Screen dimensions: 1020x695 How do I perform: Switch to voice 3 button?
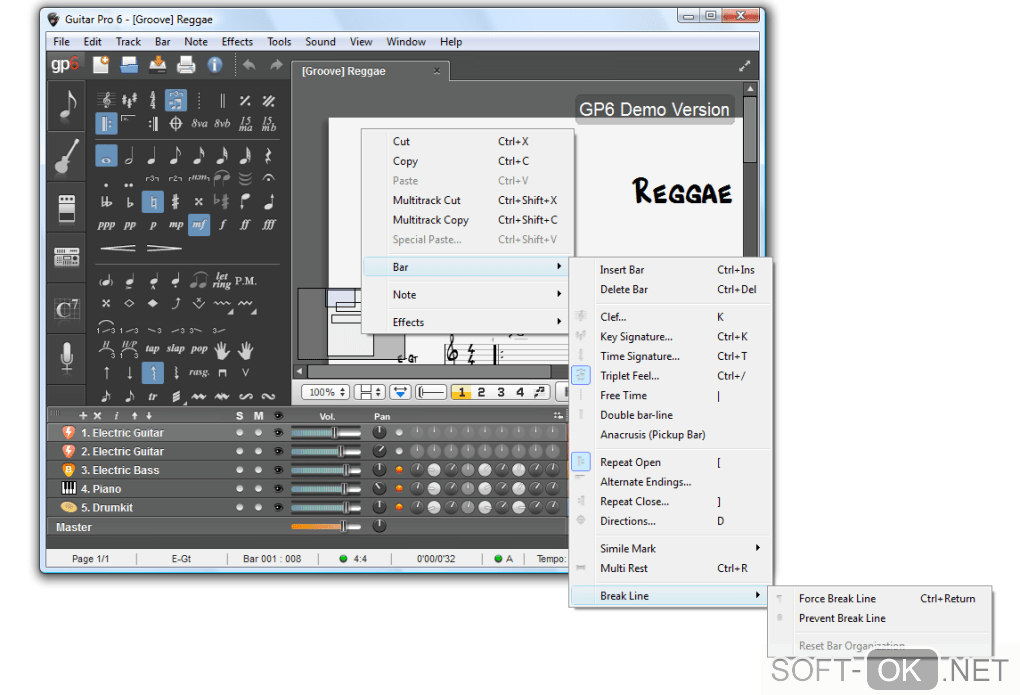click(501, 392)
